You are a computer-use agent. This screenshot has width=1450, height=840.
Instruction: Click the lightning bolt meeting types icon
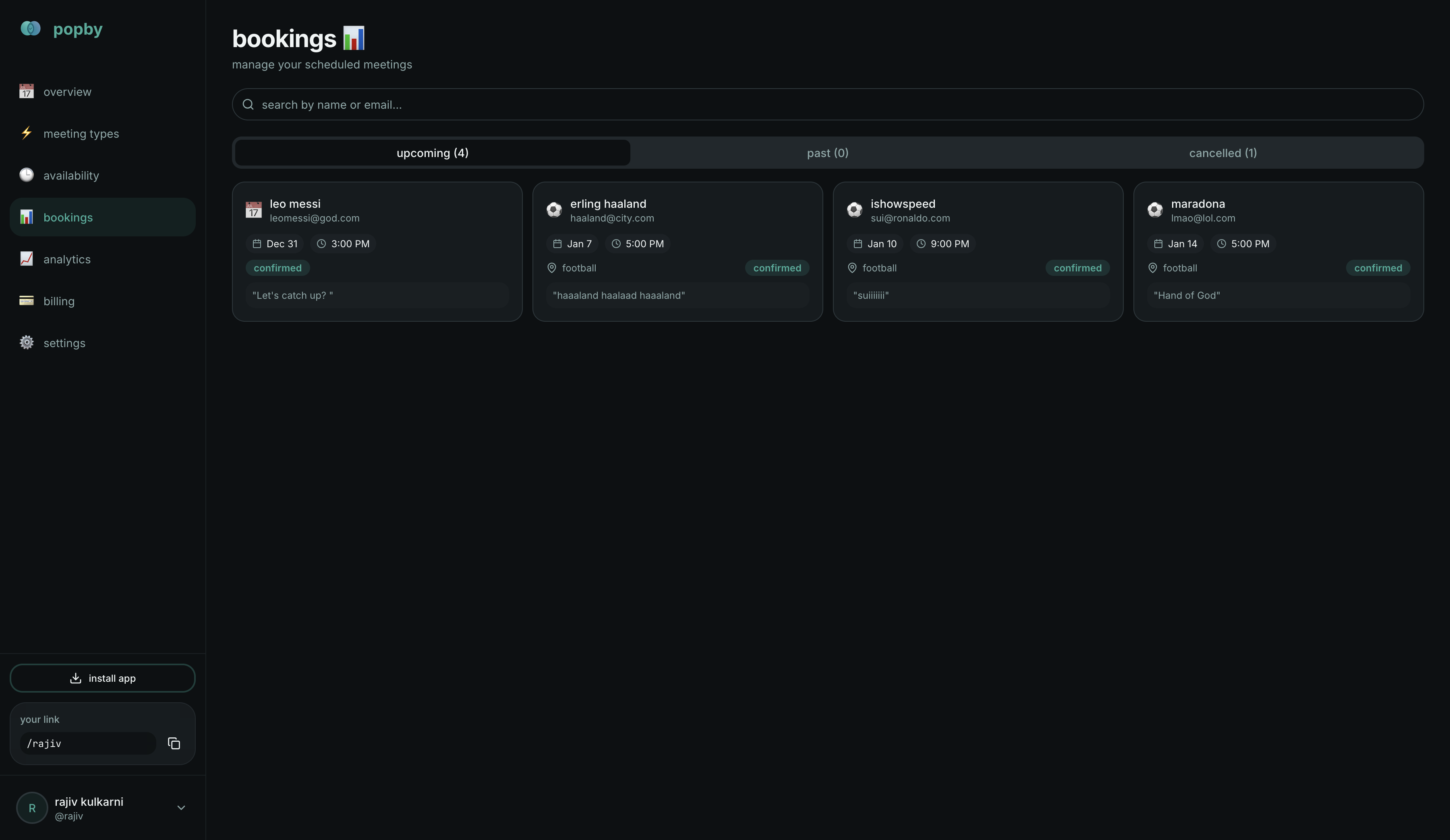pos(27,133)
